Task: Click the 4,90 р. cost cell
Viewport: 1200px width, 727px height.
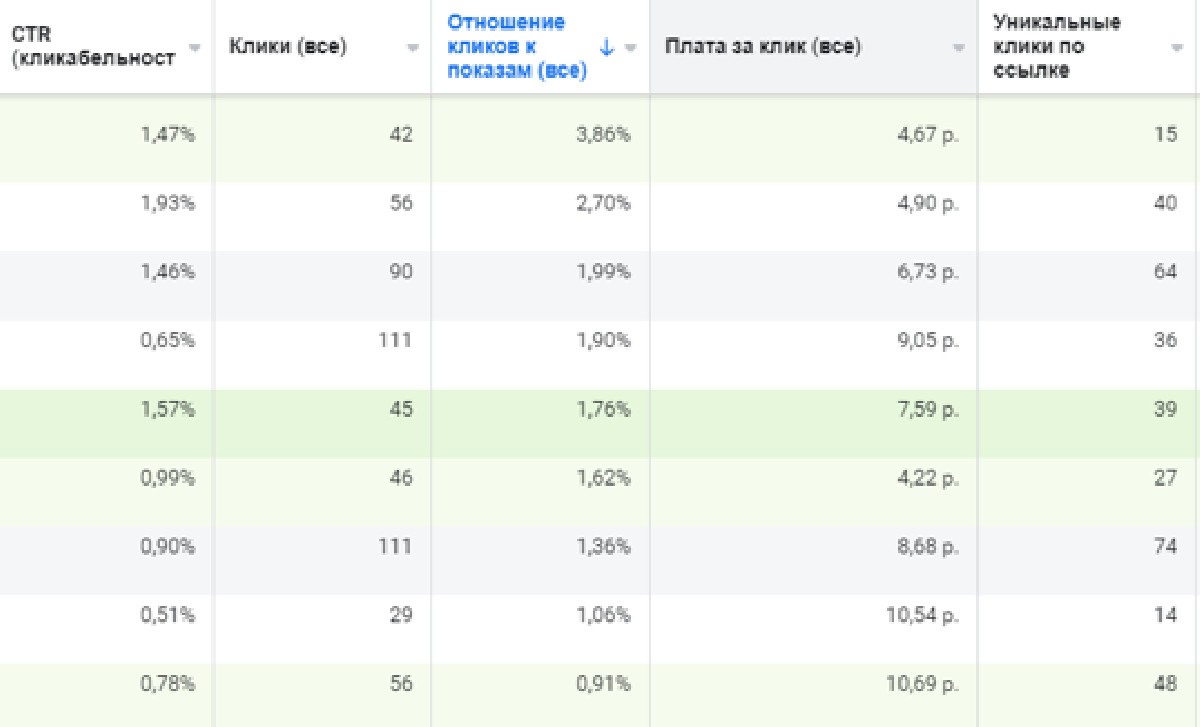Action: (814, 203)
